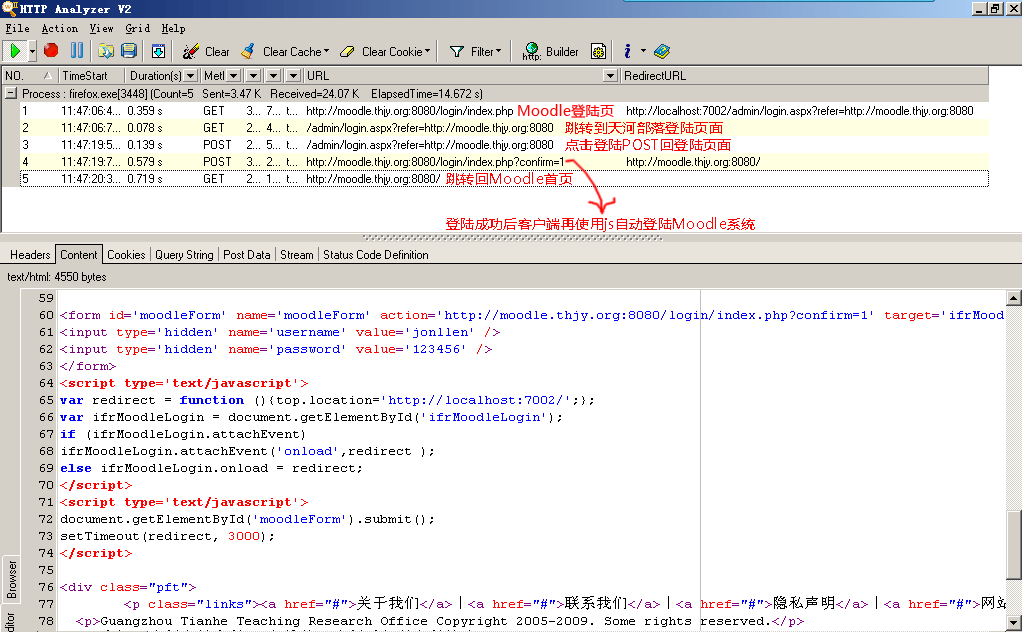Open the URL column dropdown arrow

610,76
